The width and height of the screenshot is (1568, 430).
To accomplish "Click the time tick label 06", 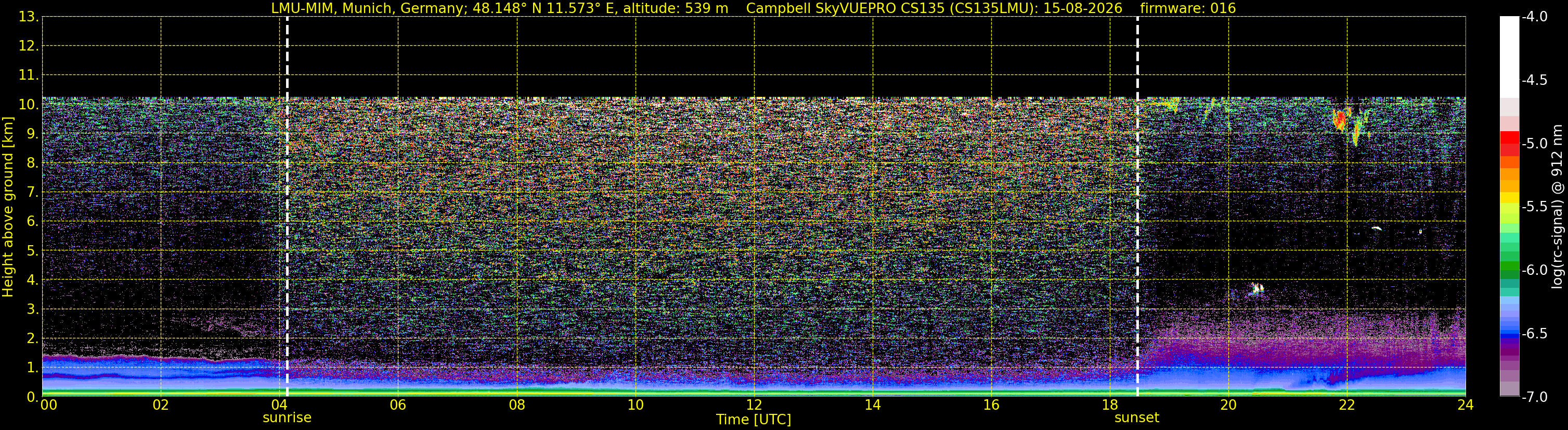I will 398,405.
